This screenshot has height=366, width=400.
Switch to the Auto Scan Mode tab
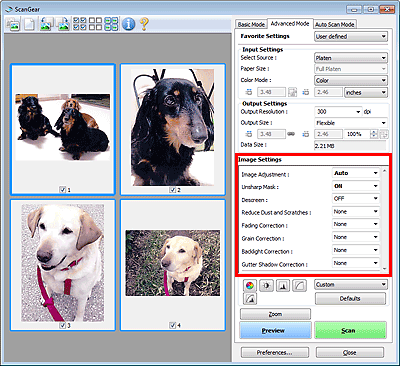(335, 25)
